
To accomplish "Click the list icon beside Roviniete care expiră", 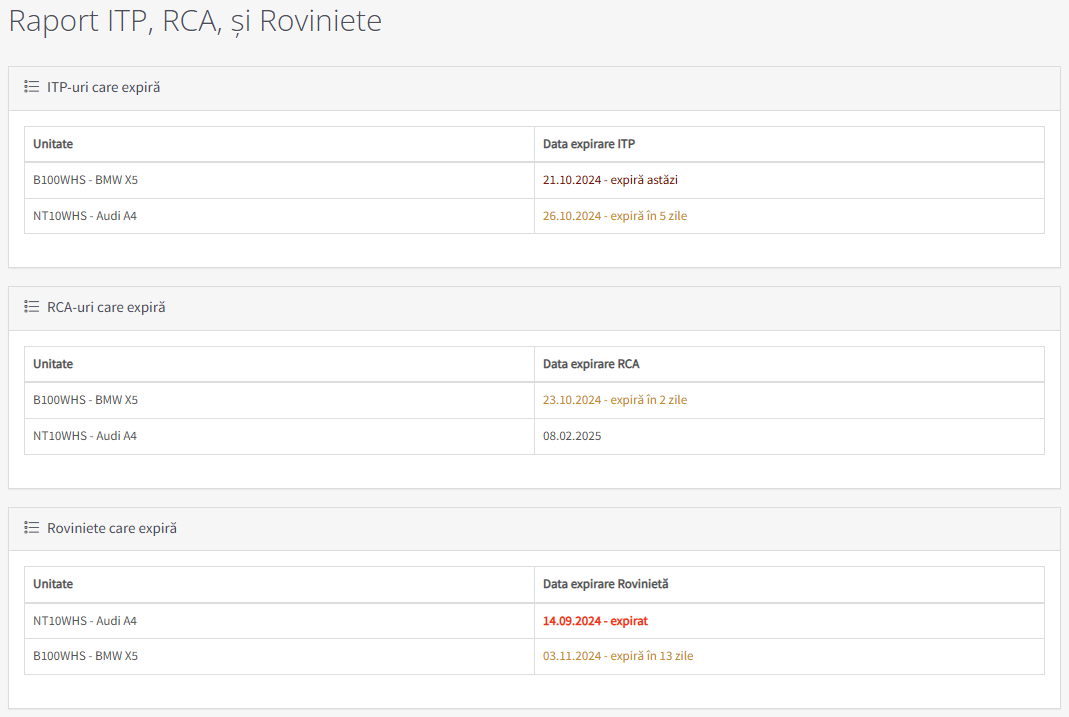I will pyautogui.click(x=31, y=528).
